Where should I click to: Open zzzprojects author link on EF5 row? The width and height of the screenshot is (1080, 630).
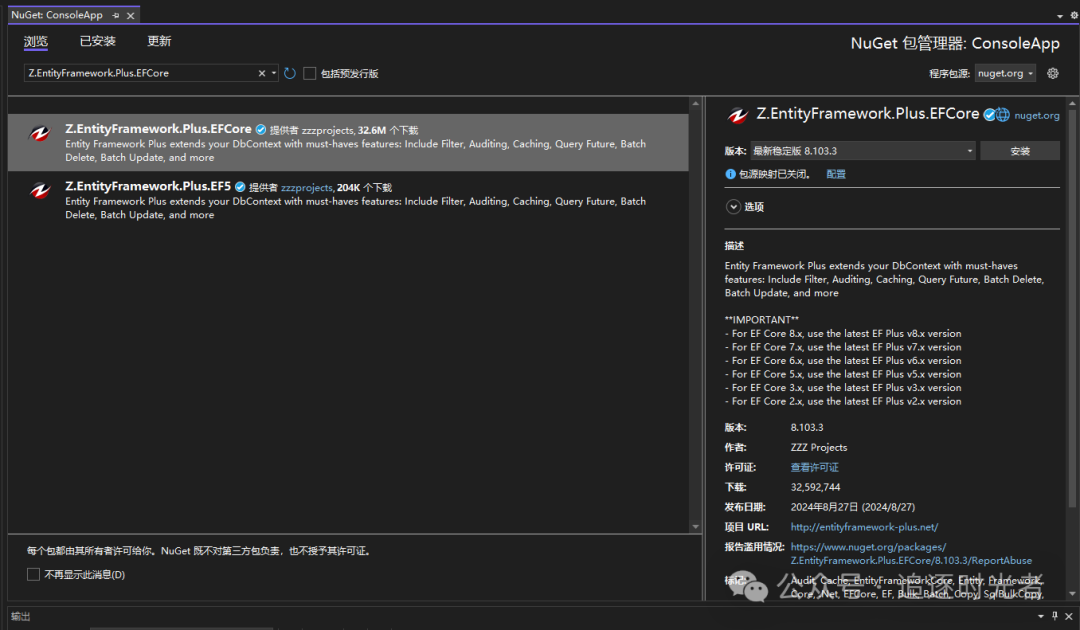(x=307, y=187)
